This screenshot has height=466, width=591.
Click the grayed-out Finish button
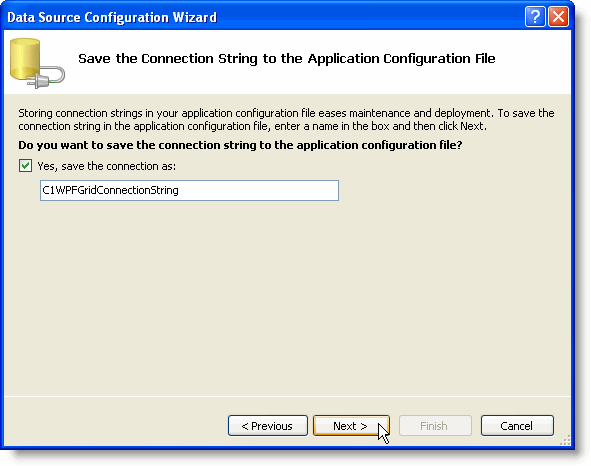coord(435,426)
